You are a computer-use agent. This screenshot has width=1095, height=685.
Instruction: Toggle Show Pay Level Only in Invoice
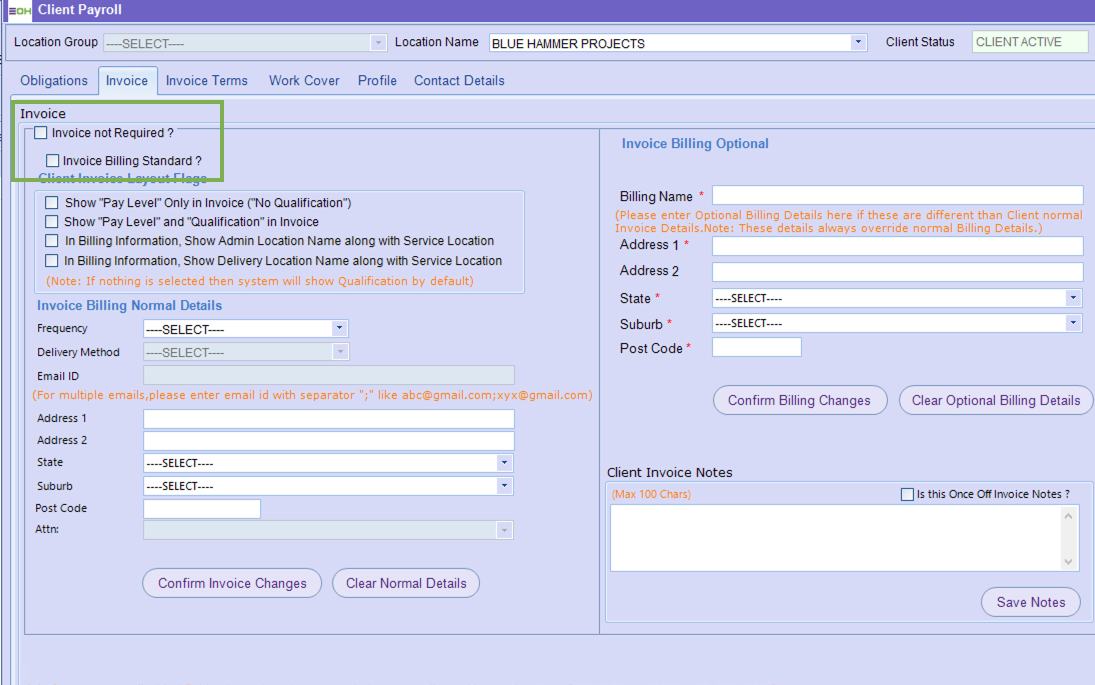[52, 203]
